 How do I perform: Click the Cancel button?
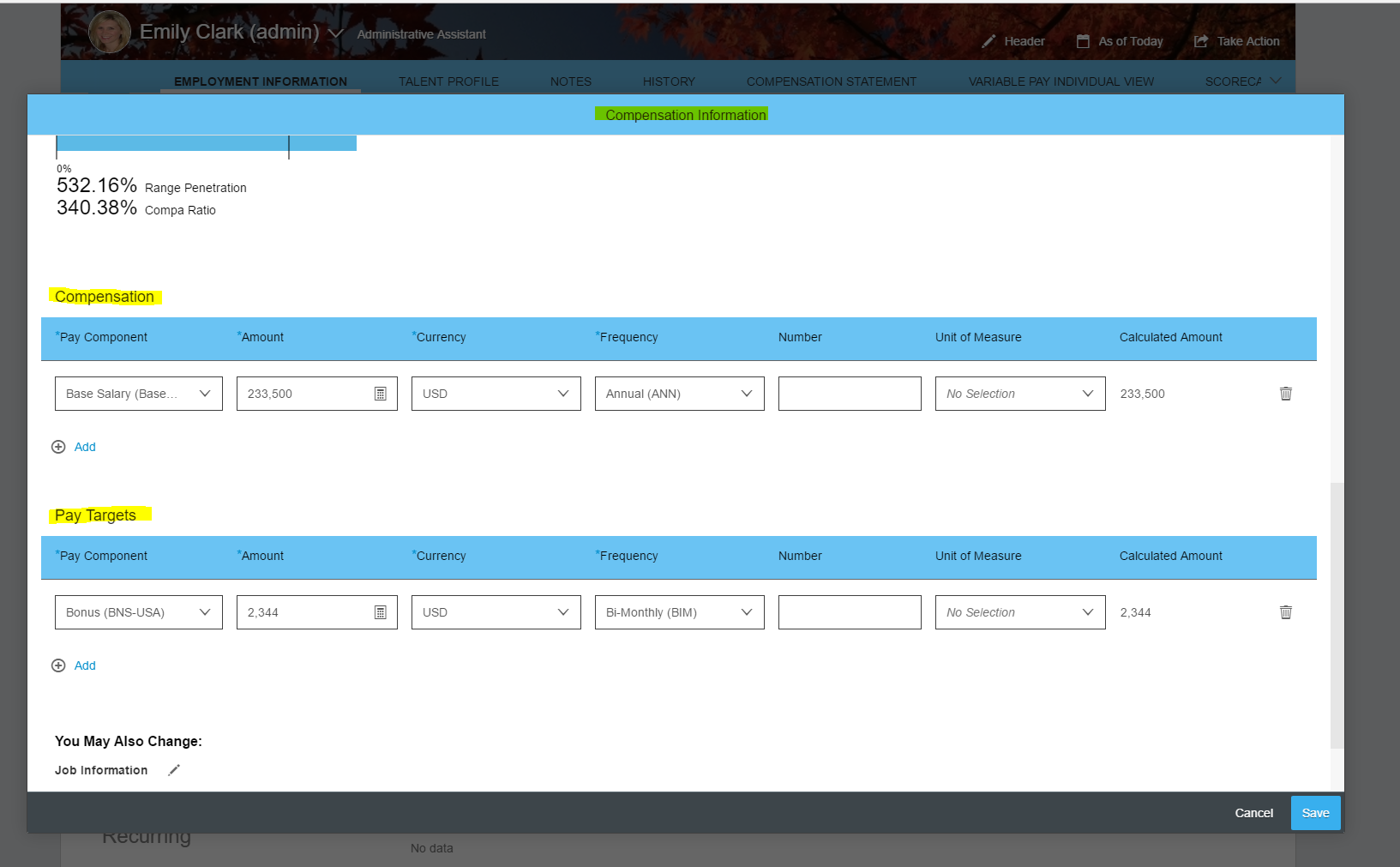pos(1253,813)
